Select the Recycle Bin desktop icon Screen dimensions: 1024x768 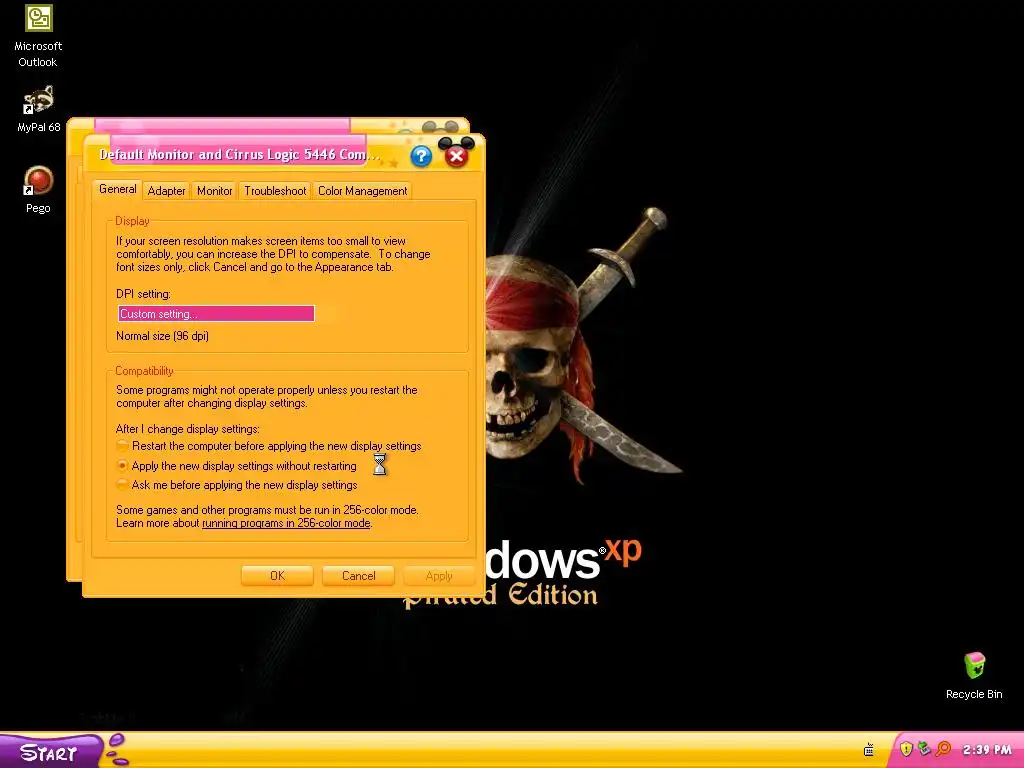tap(974, 676)
